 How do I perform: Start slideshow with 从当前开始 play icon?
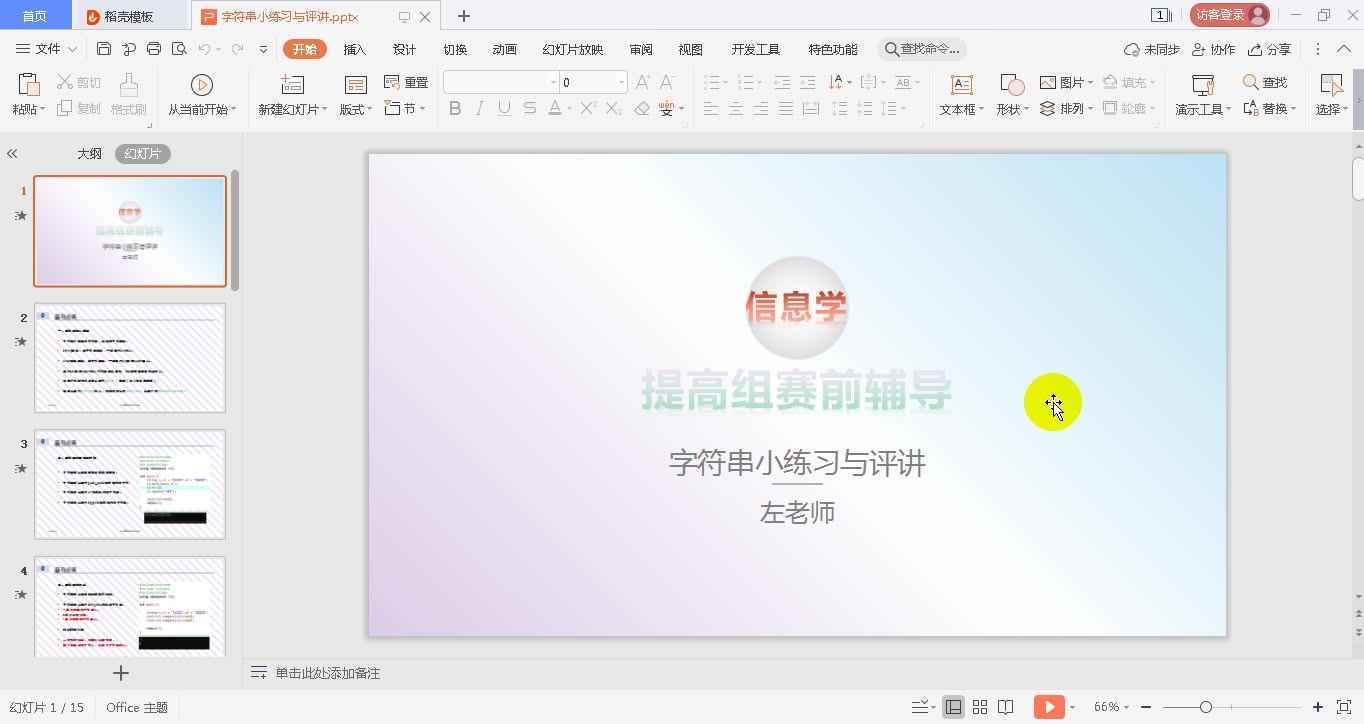(x=202, y=83)
